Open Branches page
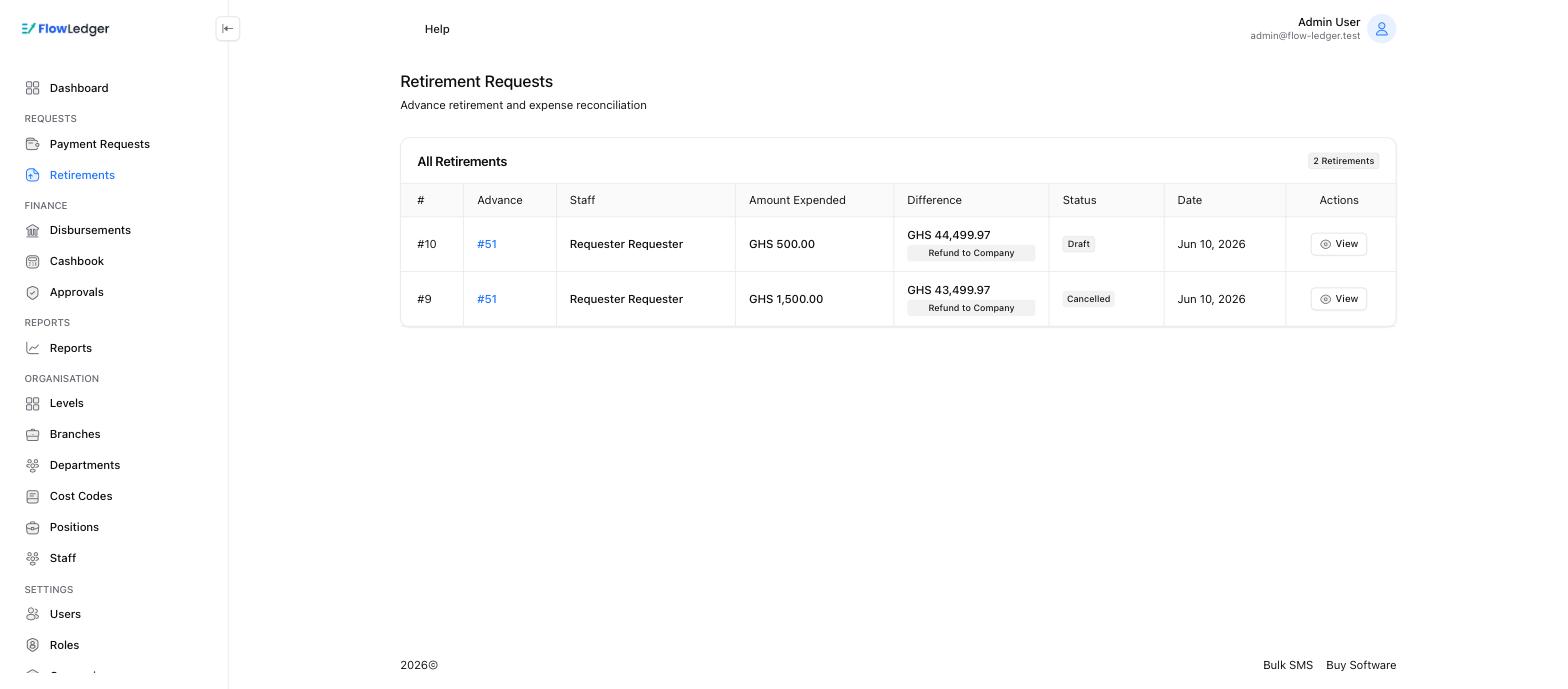The height and width of the screenshot is (689, 1568). click(75, 434)
